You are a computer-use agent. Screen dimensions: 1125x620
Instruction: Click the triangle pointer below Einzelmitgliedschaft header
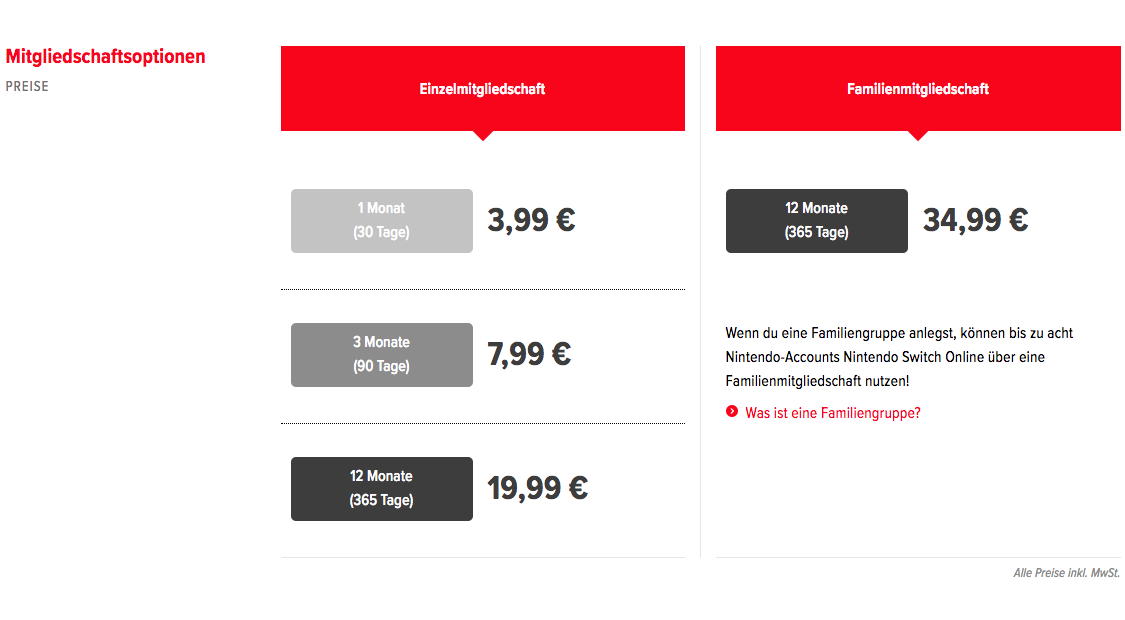tap(483, 136)
